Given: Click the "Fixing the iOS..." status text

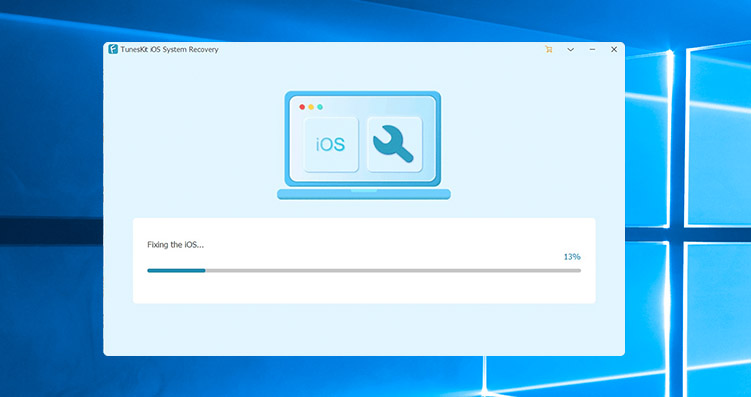Looking at the screenshot, I should pos(175,245).
